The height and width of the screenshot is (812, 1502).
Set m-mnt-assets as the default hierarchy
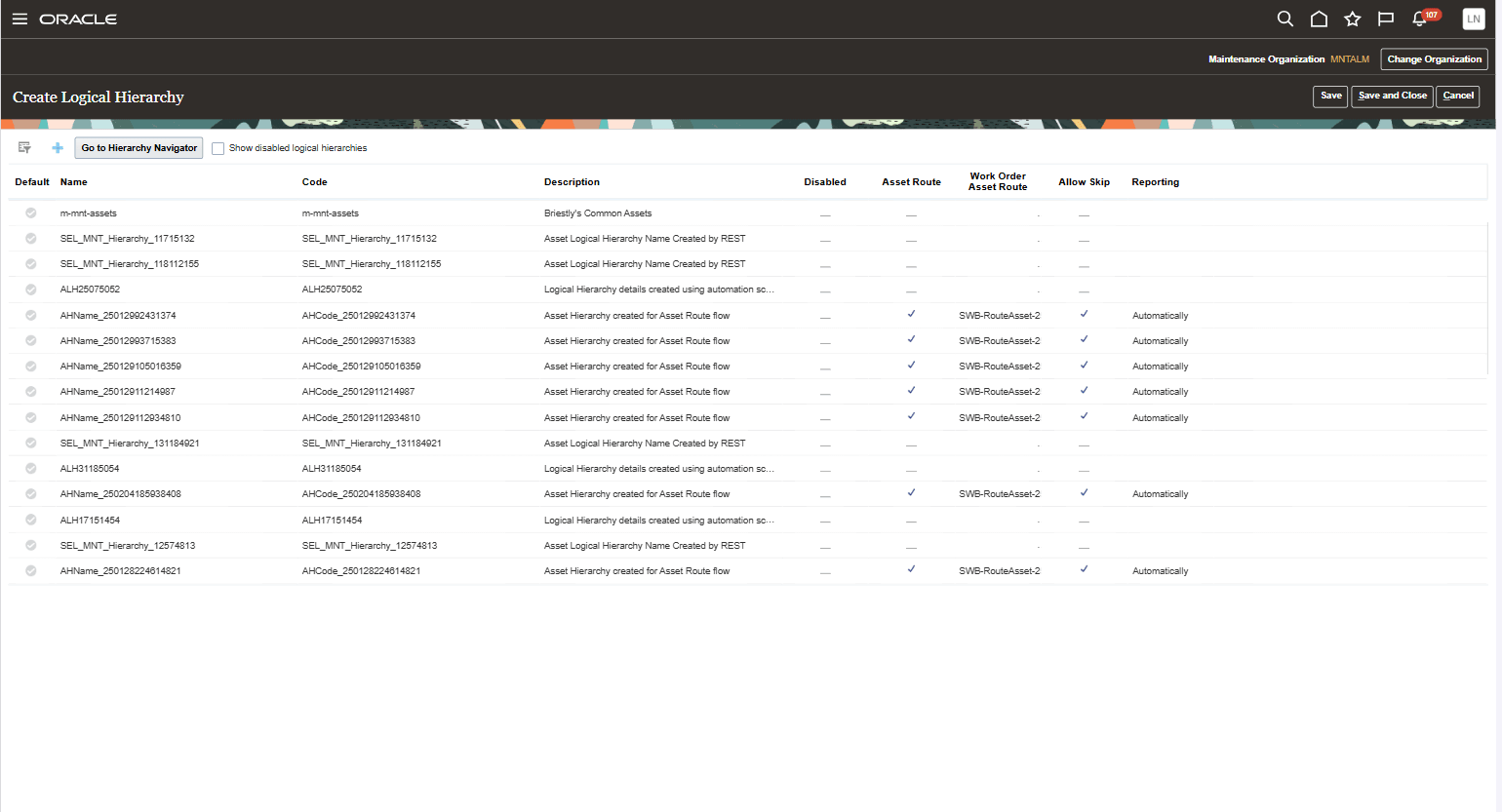(x=30, y=213)
